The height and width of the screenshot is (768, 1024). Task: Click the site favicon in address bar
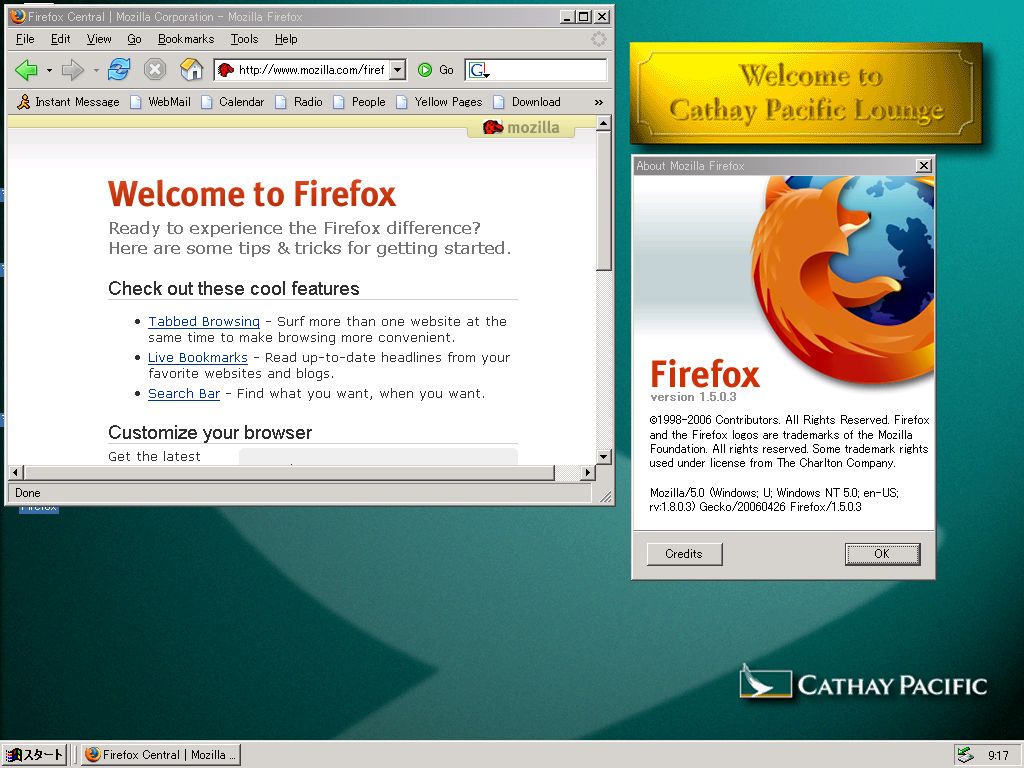226,70
